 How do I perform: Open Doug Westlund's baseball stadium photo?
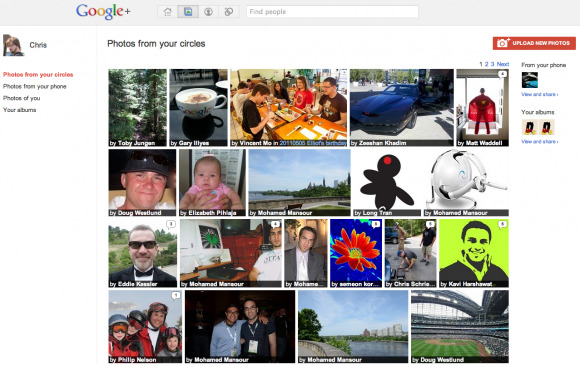(x=460, y=327)
